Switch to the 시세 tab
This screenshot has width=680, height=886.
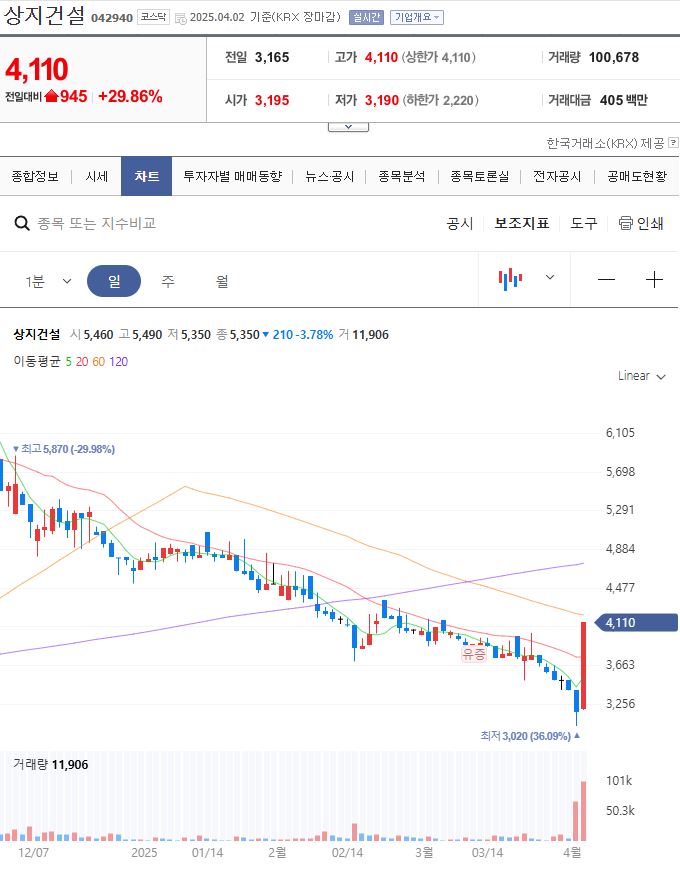point(97,176)
